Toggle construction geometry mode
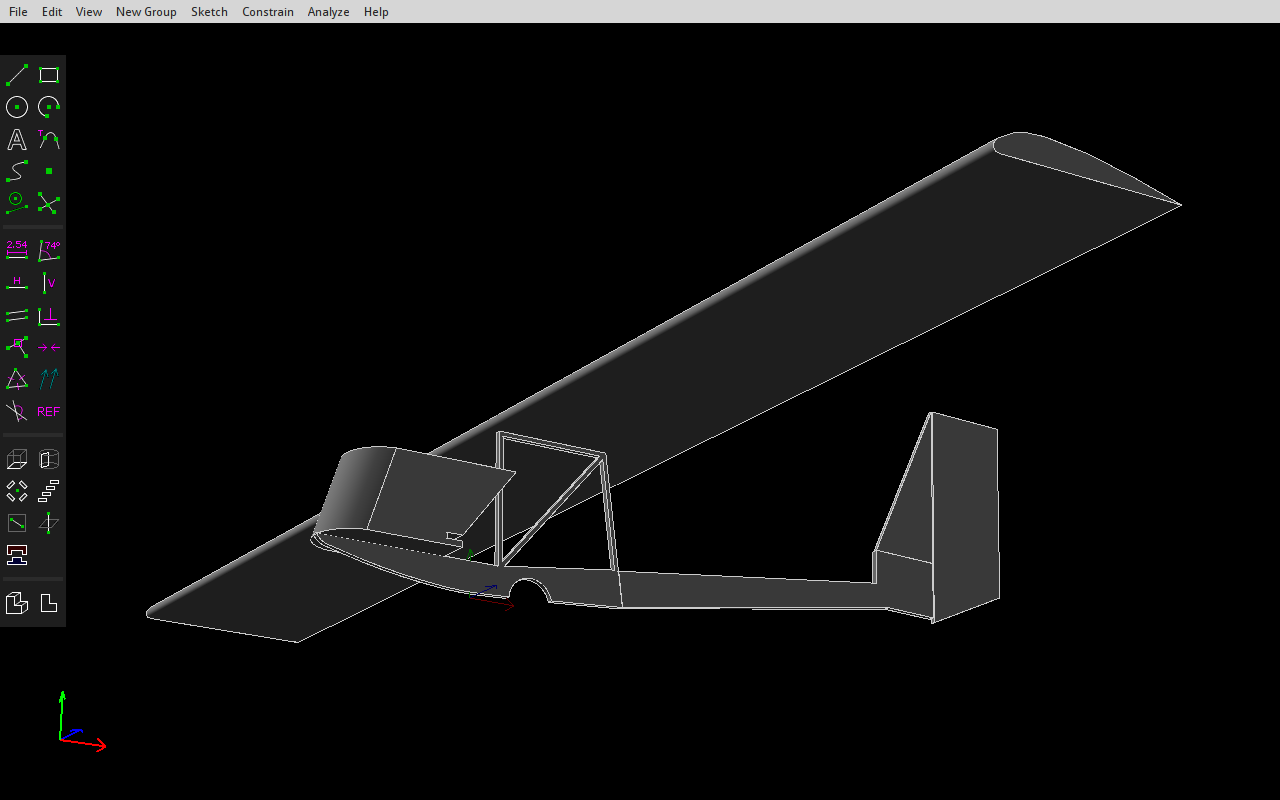 point(17,411)
